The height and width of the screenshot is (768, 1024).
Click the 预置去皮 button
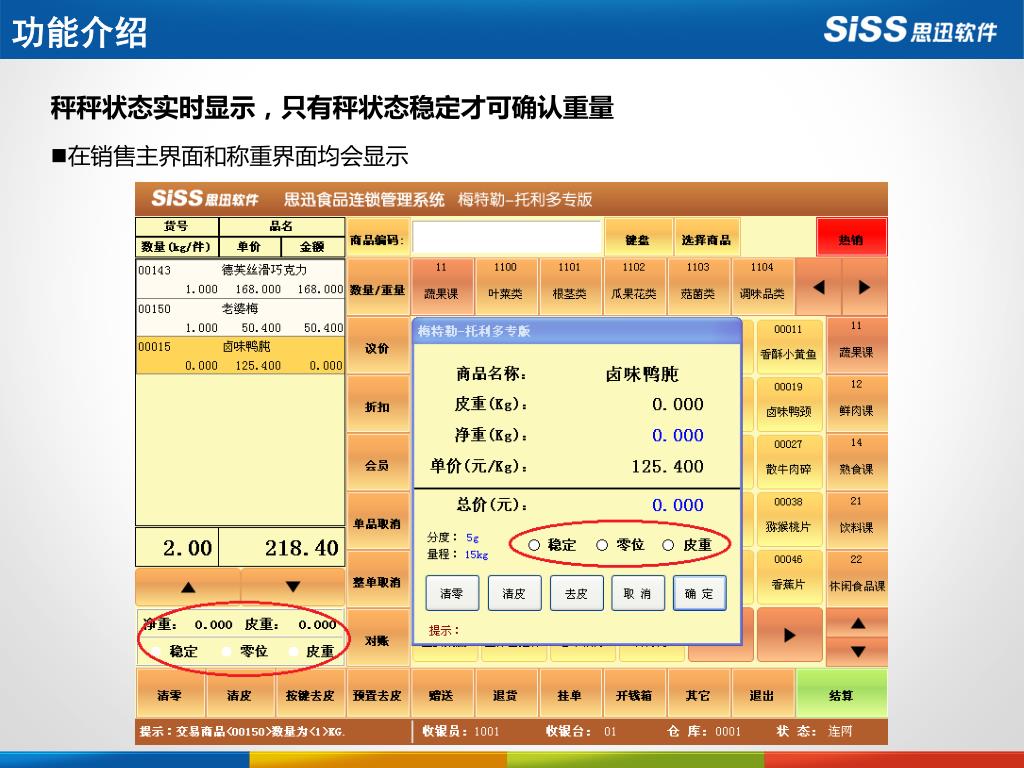tap(377, 695)
